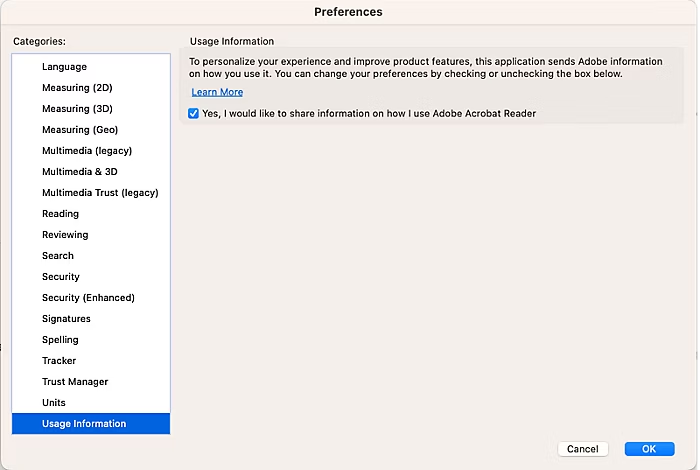Choose the Multimedia (legacy) category
700x470 pixels.
coord(87,151)
